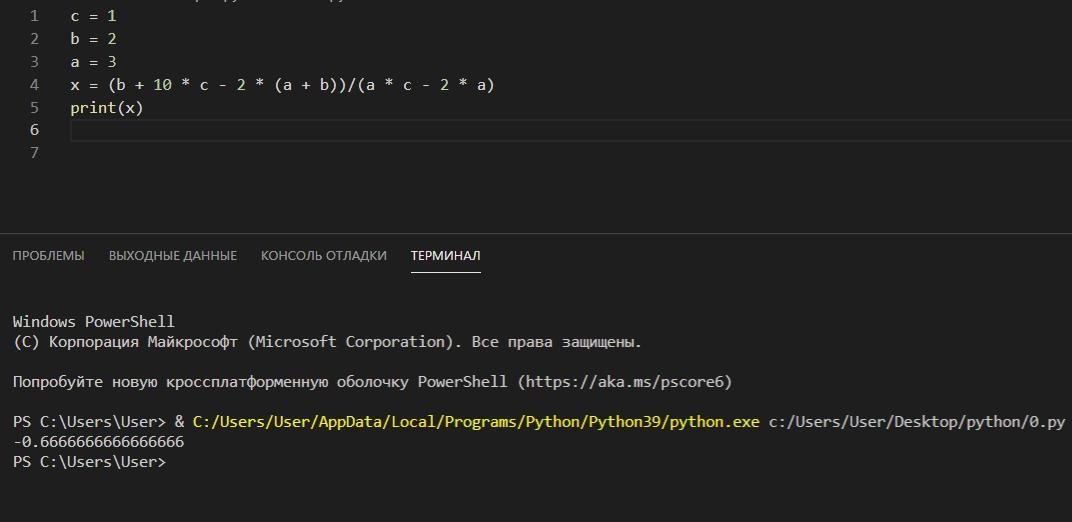
Task: Switch to the ПРОБЛЕМЫ panel tab
Action: pos(49,256)
